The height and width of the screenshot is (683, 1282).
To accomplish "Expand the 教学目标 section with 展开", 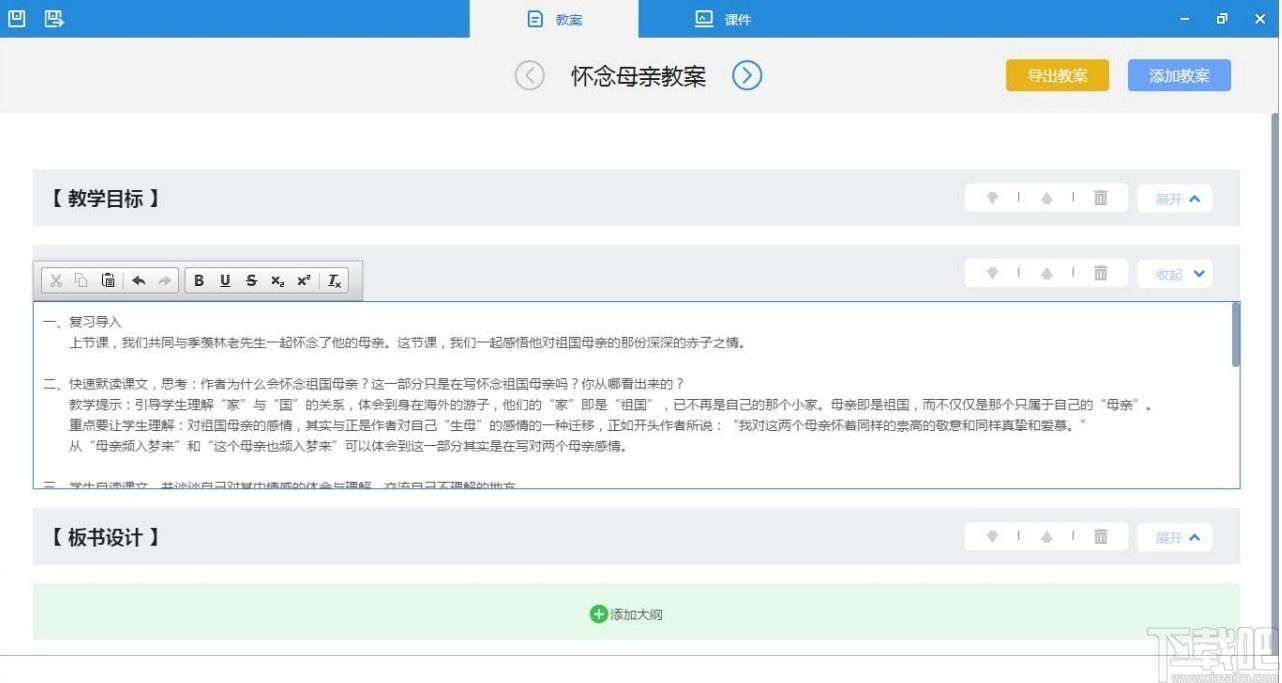I will pos(1175,198).
